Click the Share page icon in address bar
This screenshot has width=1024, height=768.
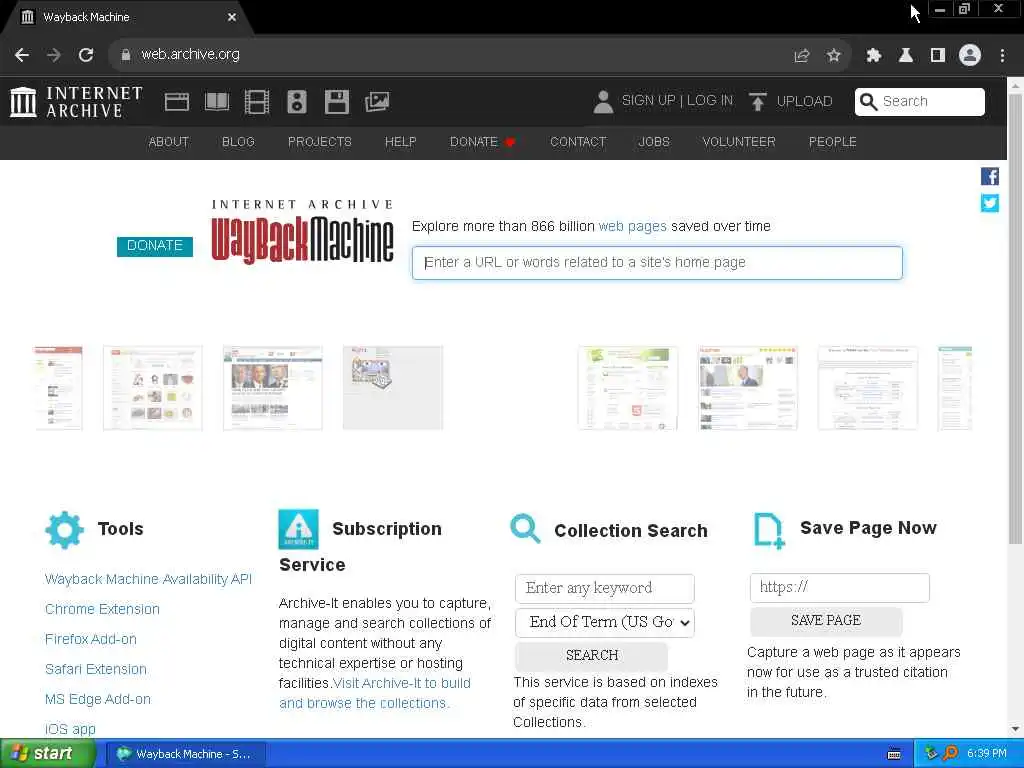[801, 56]
